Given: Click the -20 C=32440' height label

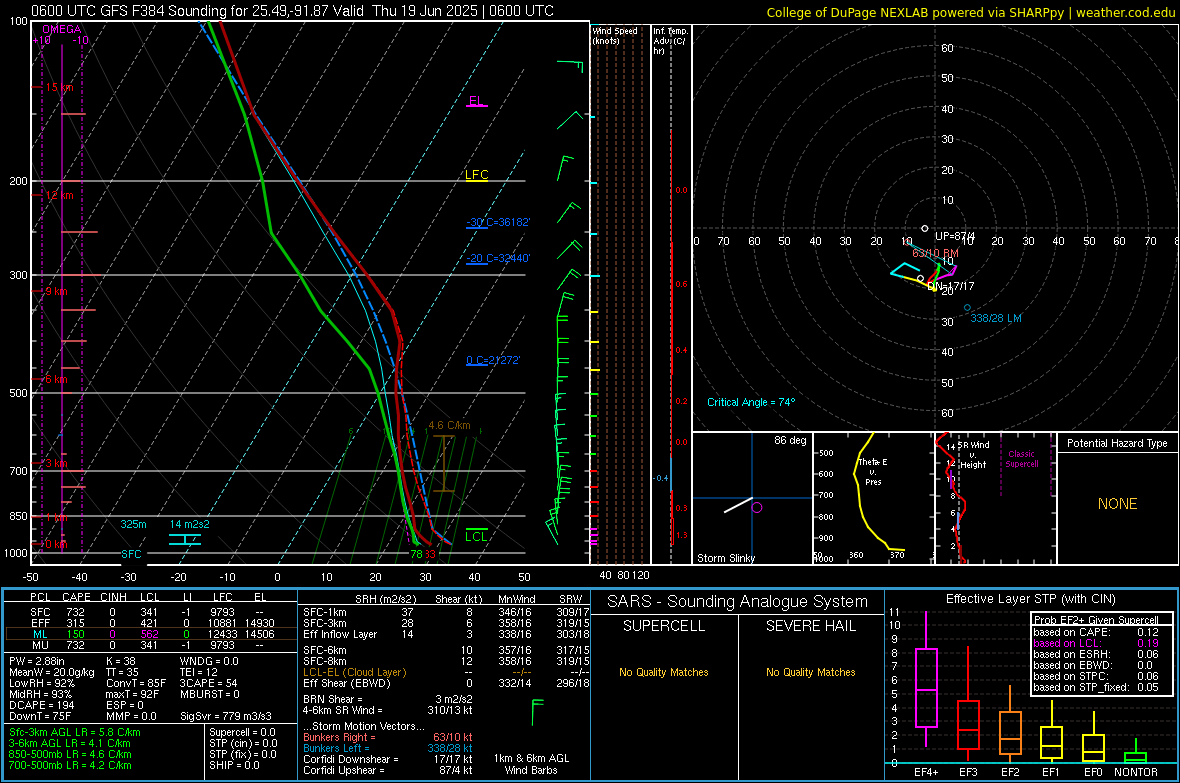Looking at the screenshot, I should coord(498,258).
